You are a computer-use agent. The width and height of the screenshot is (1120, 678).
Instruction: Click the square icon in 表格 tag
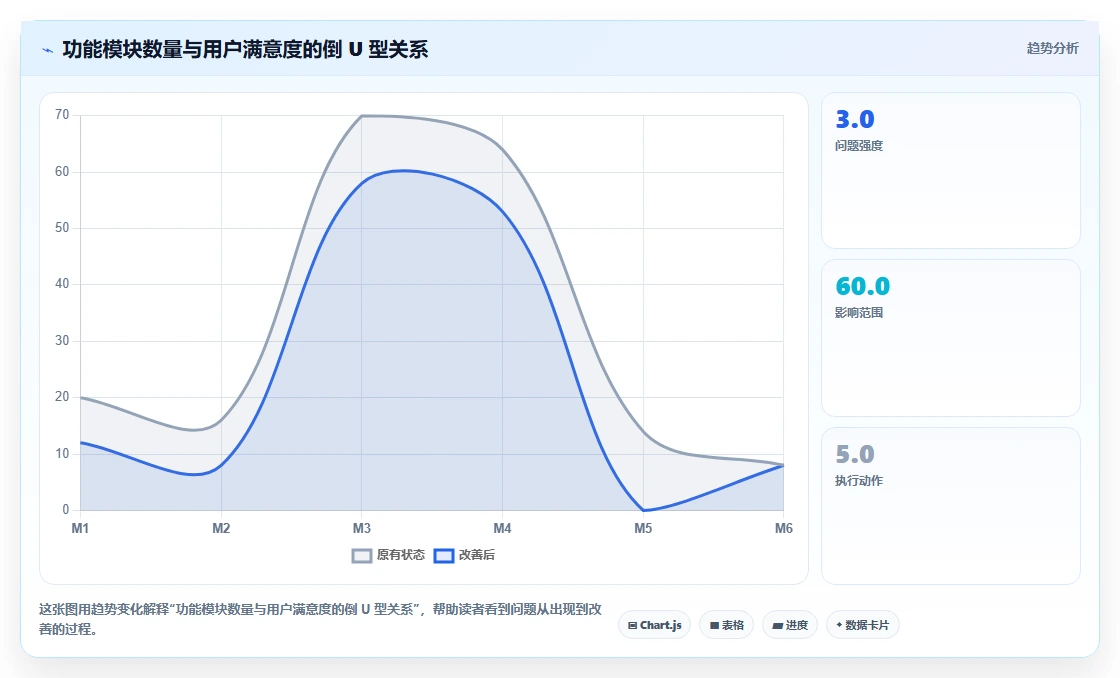[x=714, y=626]
